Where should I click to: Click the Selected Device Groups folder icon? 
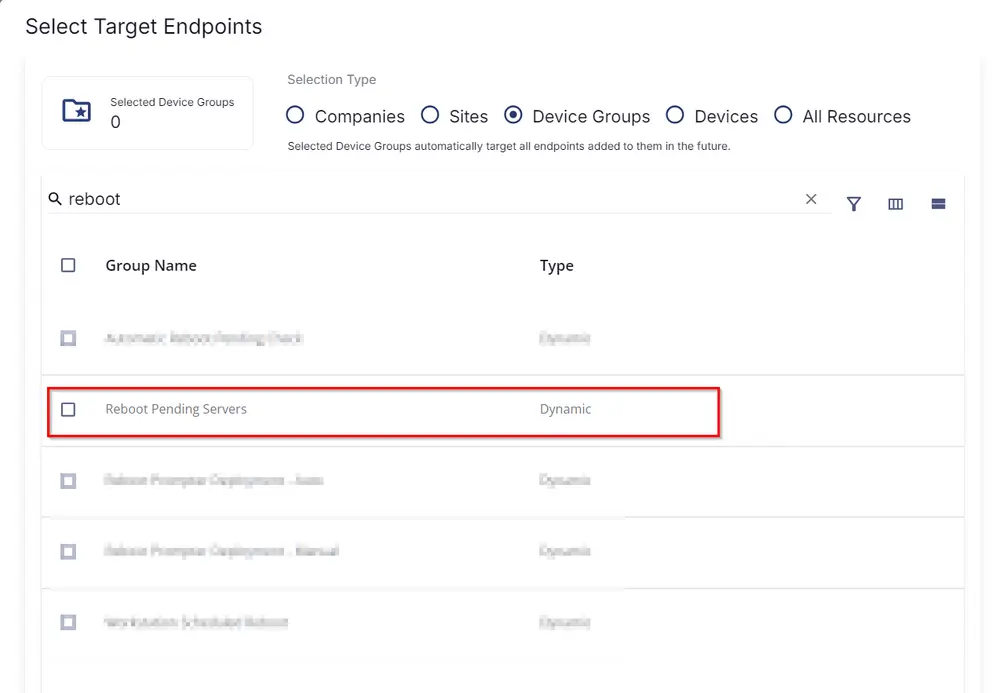click(x=77, y=111)
